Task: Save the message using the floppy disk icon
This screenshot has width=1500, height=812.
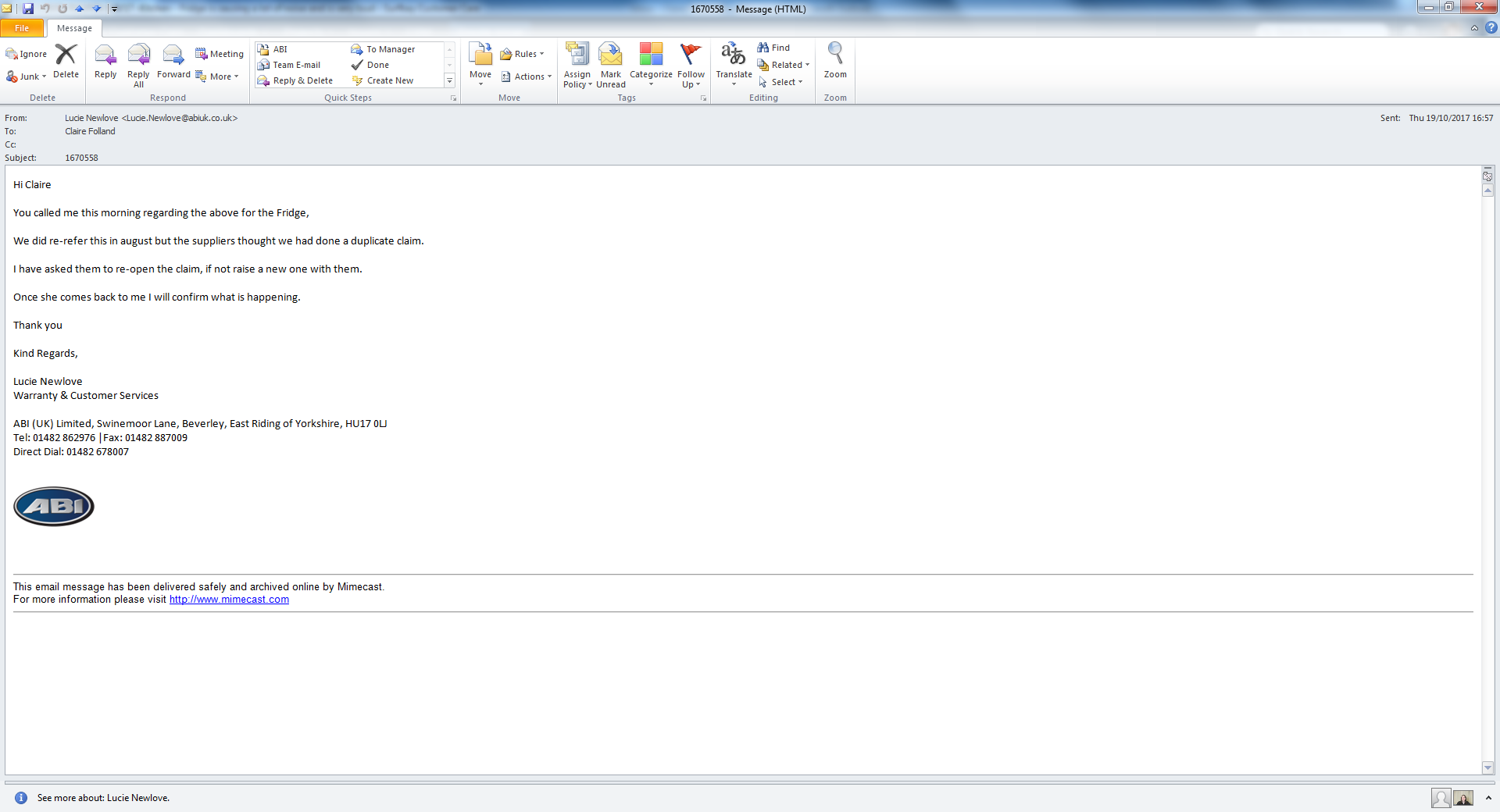Action: pyautogui.click(x=28, y=9)
